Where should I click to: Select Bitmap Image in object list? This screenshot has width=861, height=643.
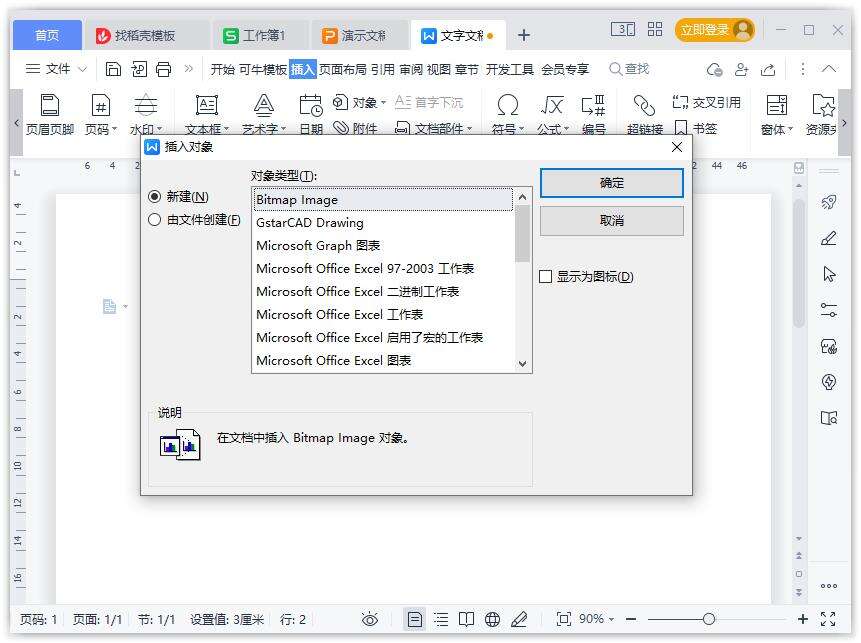[x=383, y=199]
